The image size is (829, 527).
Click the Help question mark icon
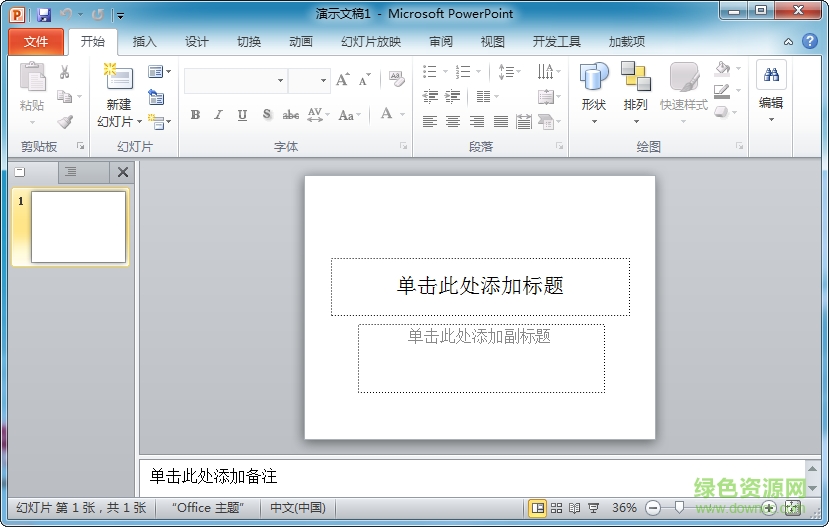tap(810, 41)
